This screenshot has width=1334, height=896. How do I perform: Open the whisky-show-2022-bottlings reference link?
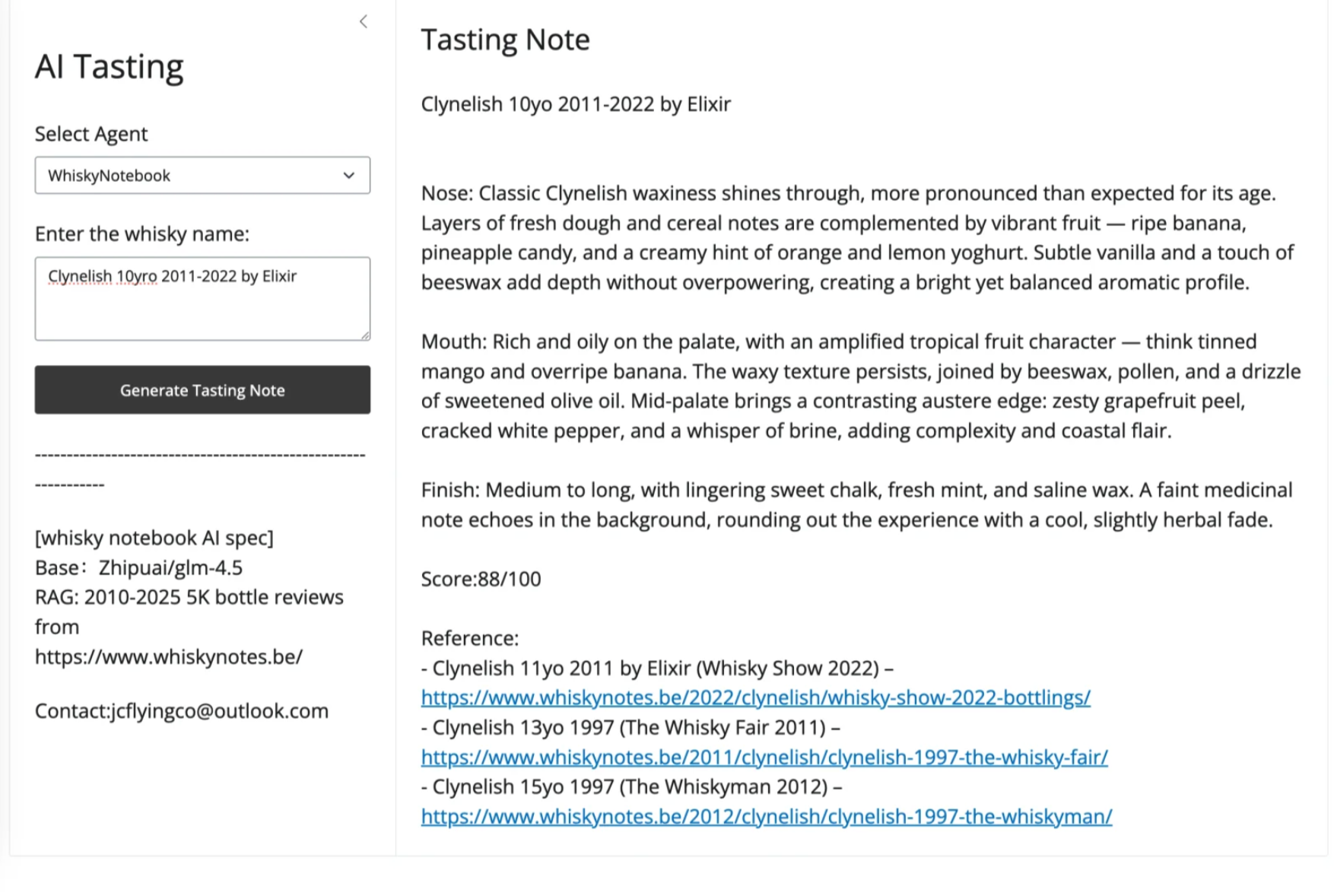point(755,697)
